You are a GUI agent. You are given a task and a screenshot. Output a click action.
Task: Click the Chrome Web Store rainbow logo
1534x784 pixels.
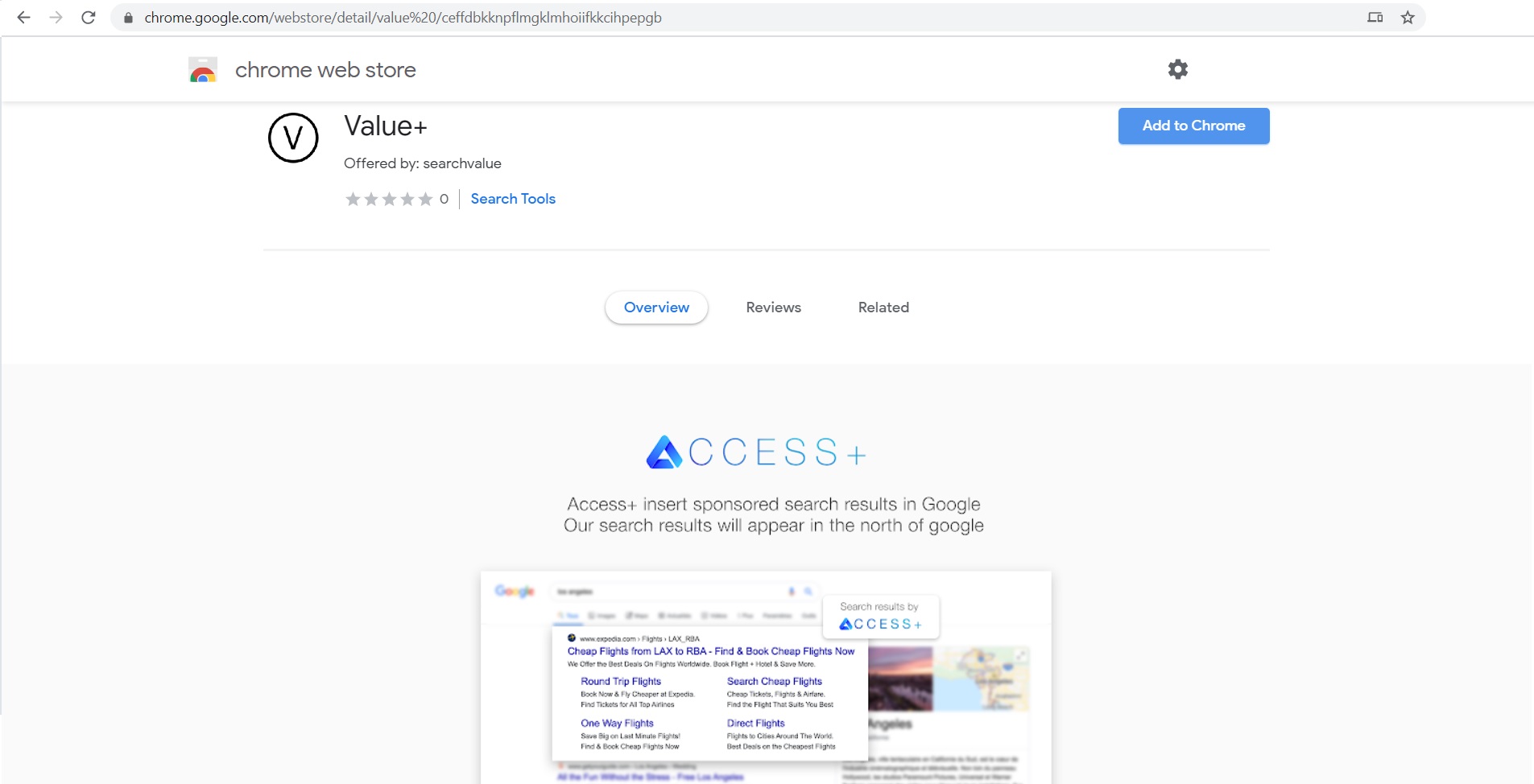(203, 70)
